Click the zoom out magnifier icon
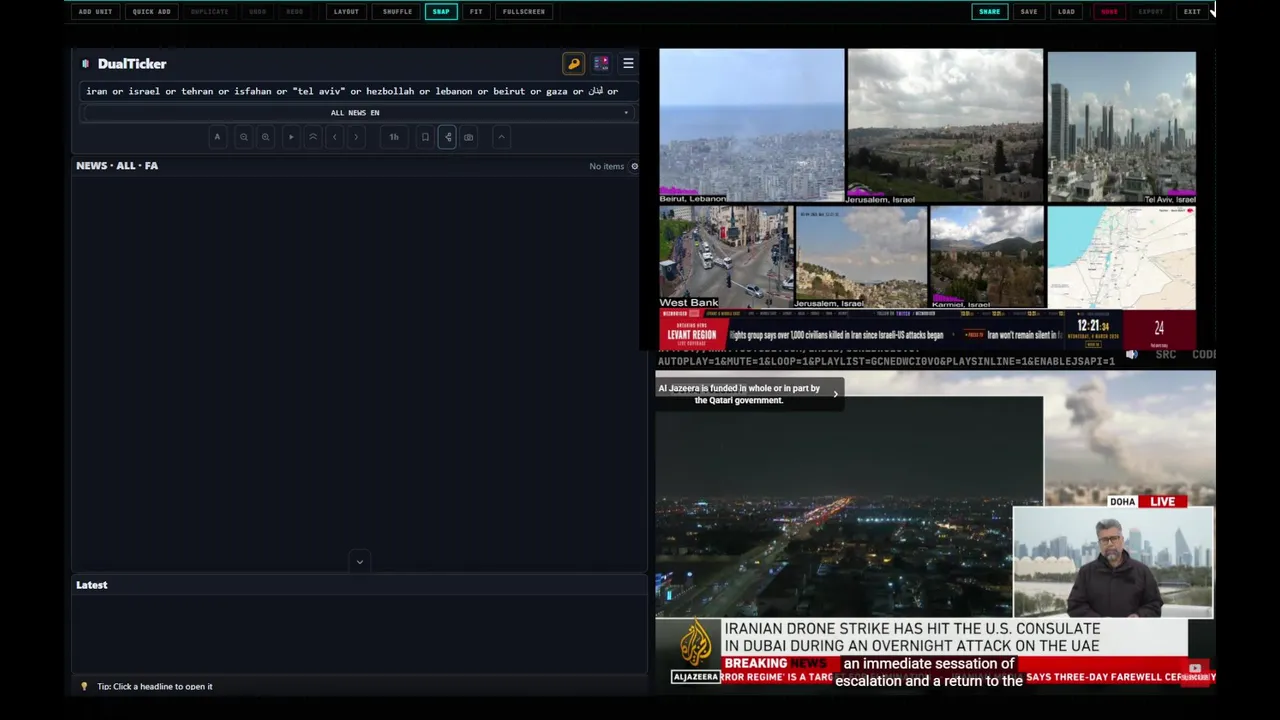 [243, 137]
